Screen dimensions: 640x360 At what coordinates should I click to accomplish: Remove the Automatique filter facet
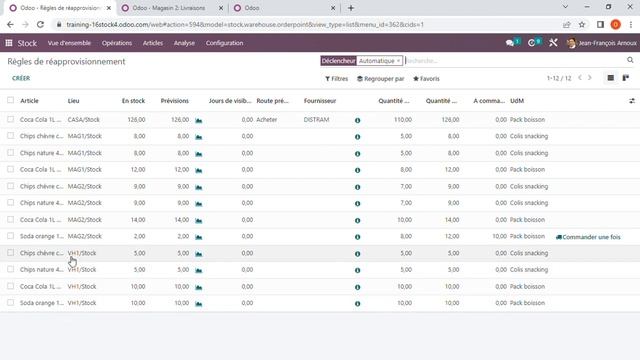[x=398, y=61]
